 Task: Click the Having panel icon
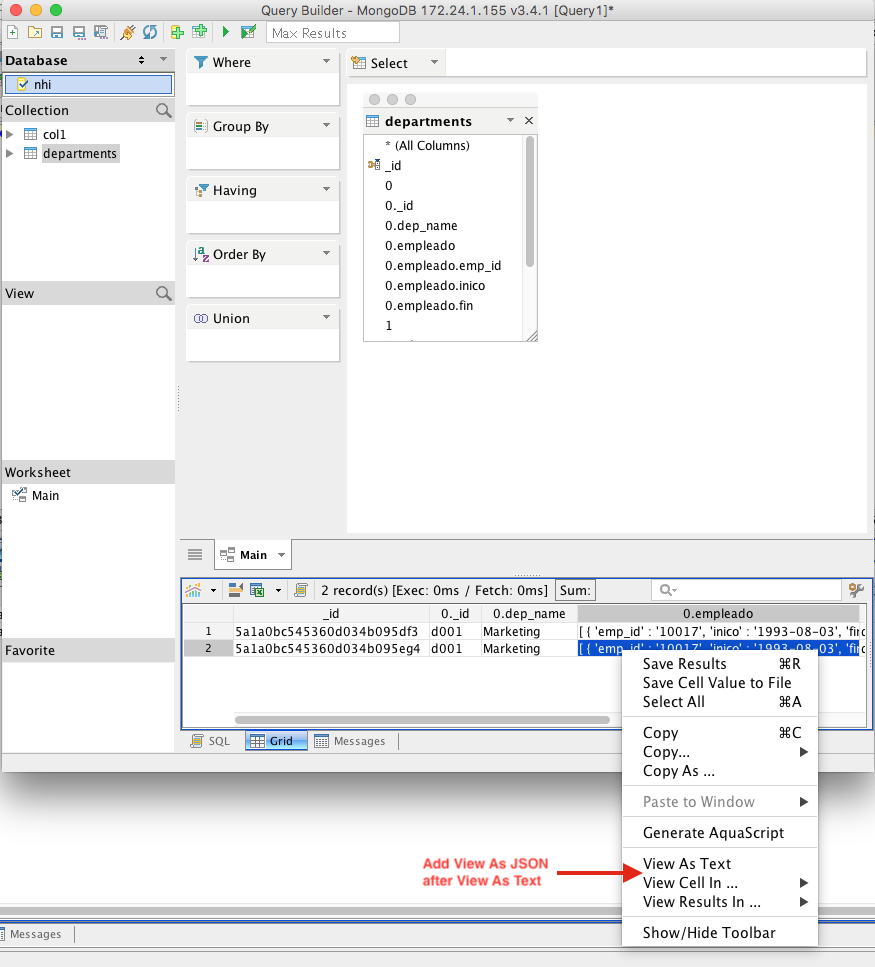pyautogui.click(x=200, y=191)
